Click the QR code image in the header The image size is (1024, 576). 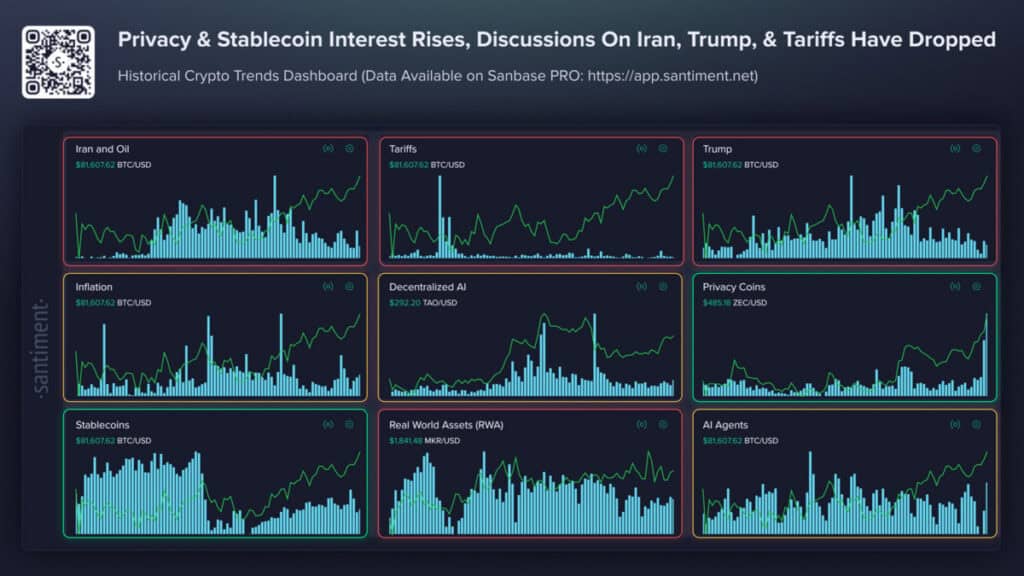tap(58, 62)
